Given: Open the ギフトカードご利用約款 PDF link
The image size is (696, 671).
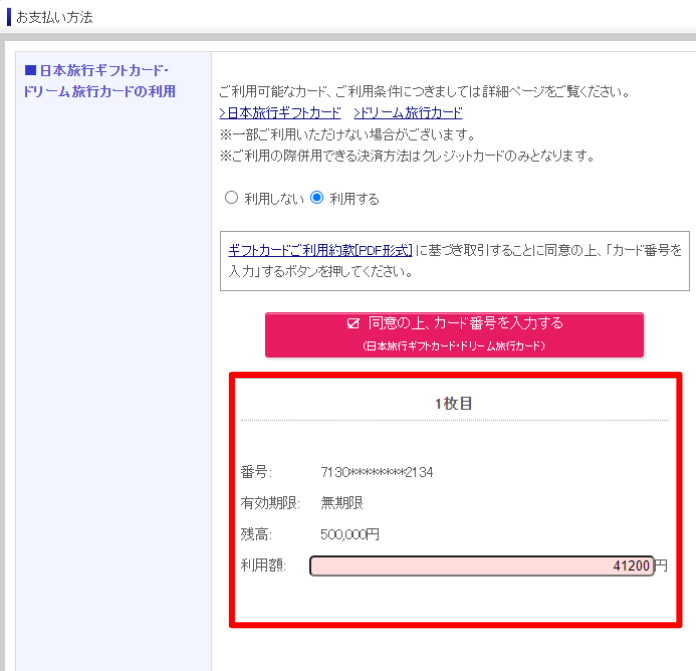Looking at the screenshot, I should tap(320, 250).
